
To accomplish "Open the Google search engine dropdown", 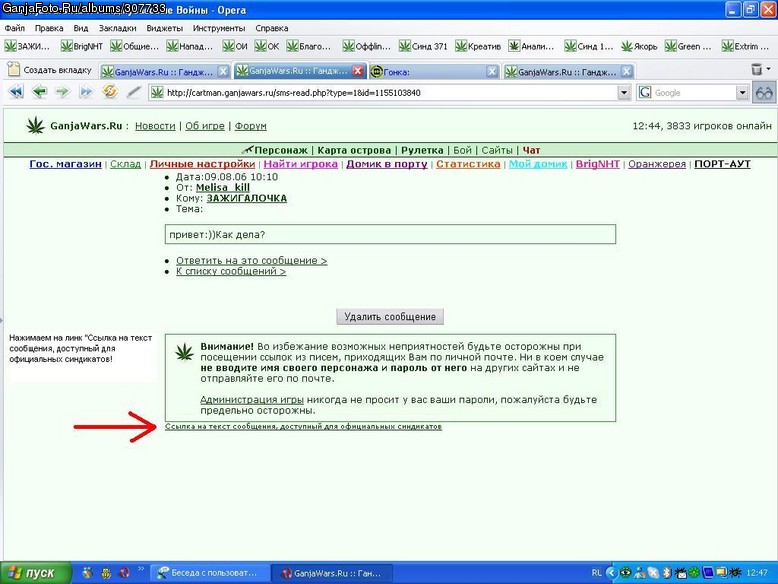I will click(742, 93).
